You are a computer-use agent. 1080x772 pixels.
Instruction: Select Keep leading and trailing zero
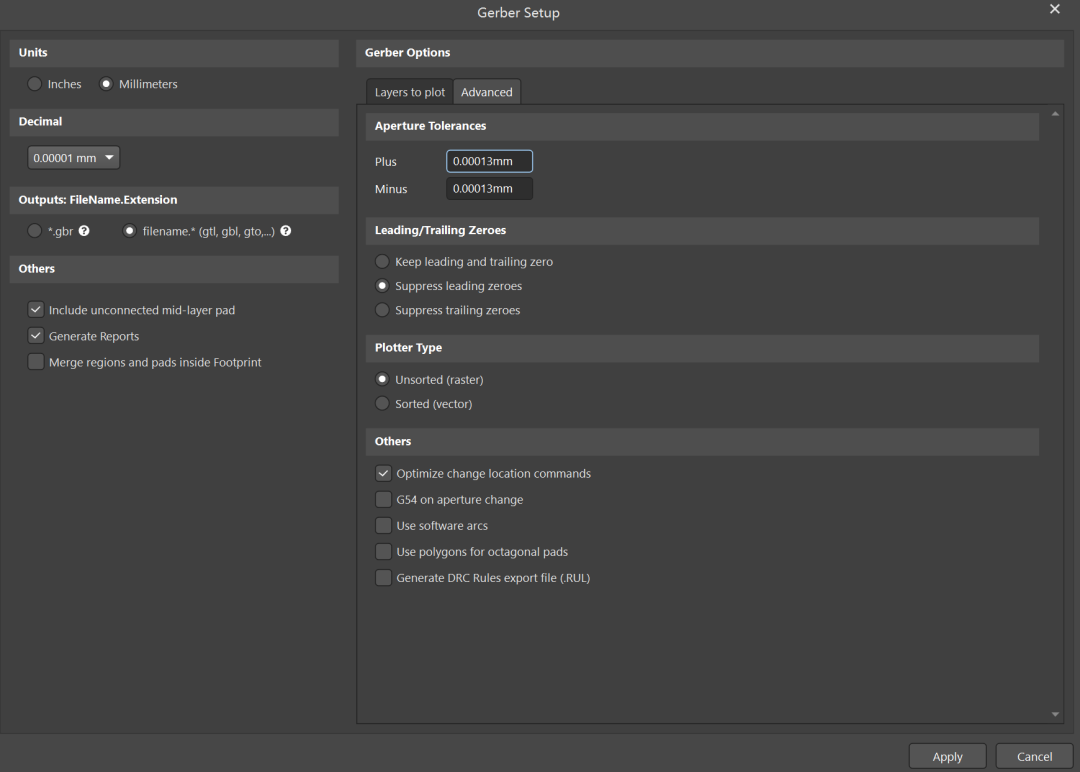coord(382,262)
